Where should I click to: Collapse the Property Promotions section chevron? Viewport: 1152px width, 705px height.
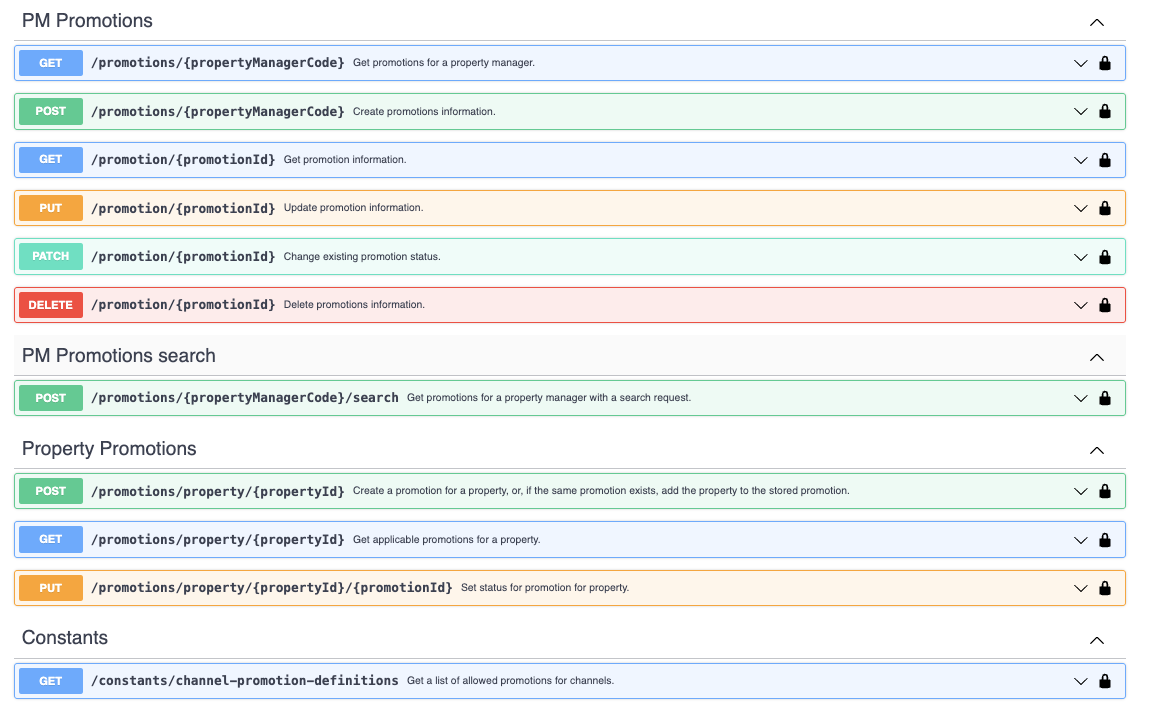point(1096,450)
